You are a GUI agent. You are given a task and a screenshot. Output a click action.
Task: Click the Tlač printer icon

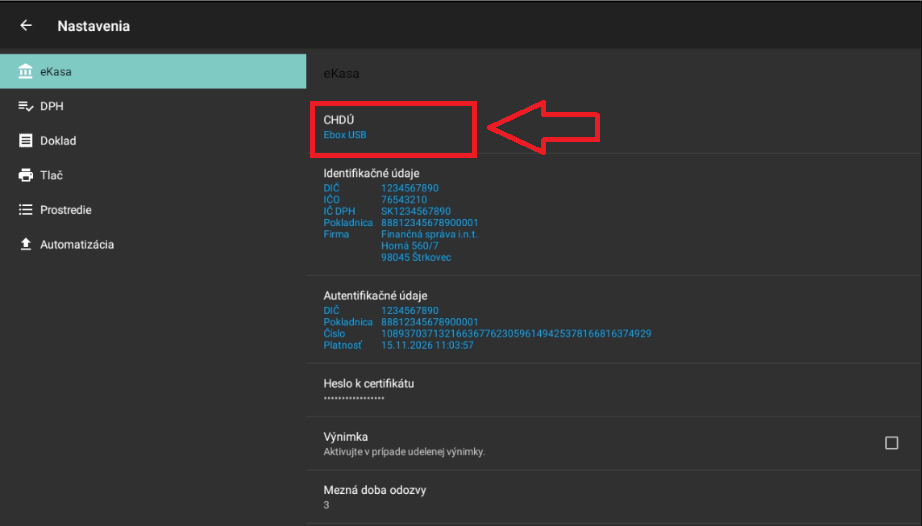pyautogui.click(x=26, y=176)
